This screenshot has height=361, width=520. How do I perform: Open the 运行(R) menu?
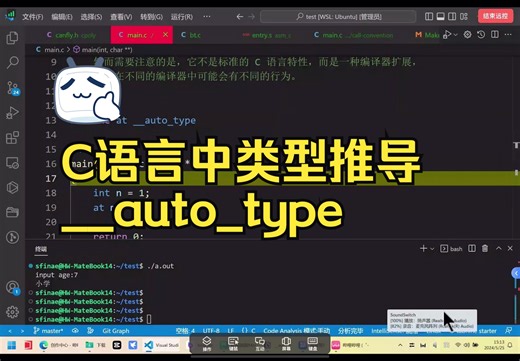tap(182, 17)
